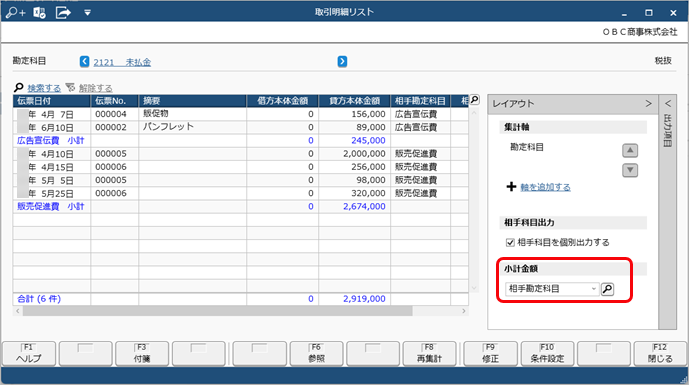Sort by the 伝票日付 column header
Image resolution: width=689 pixels, height=385 pixels.
[x=52, y=101]
